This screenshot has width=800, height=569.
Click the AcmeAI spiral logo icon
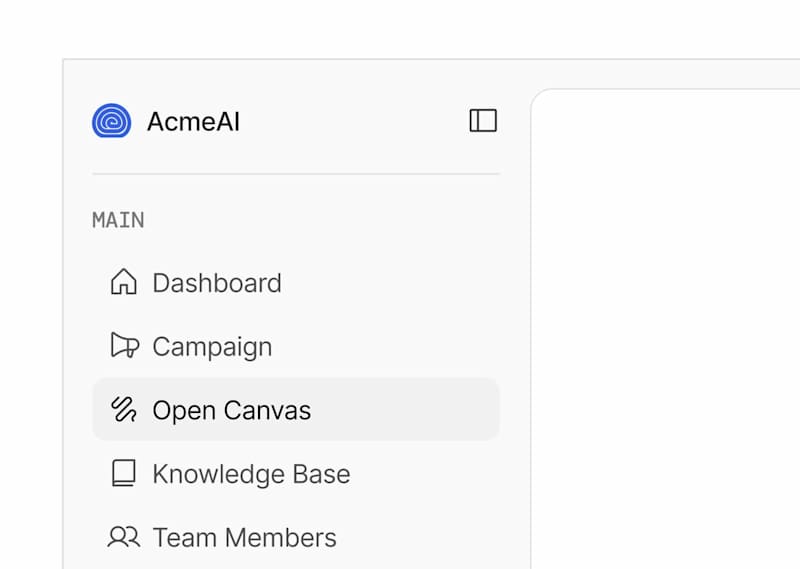[x=111, y=121]
